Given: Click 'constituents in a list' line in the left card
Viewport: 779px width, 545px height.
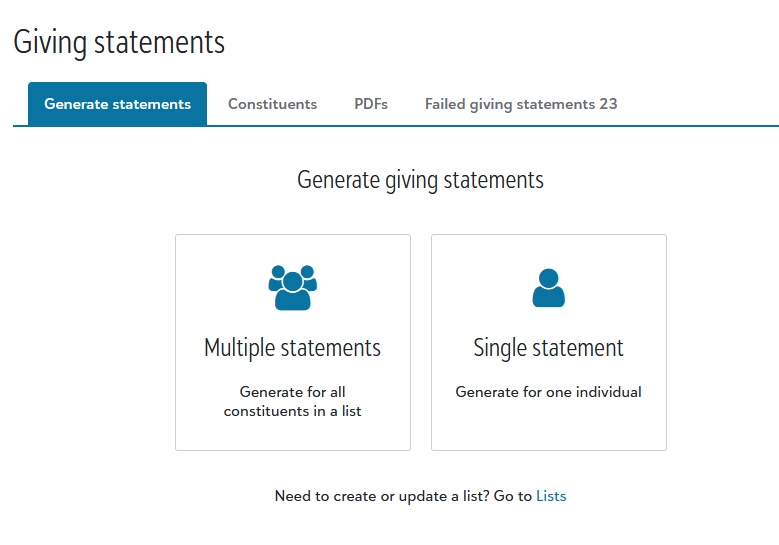Looking at the screenshot, I should click(x=292, y=411).
